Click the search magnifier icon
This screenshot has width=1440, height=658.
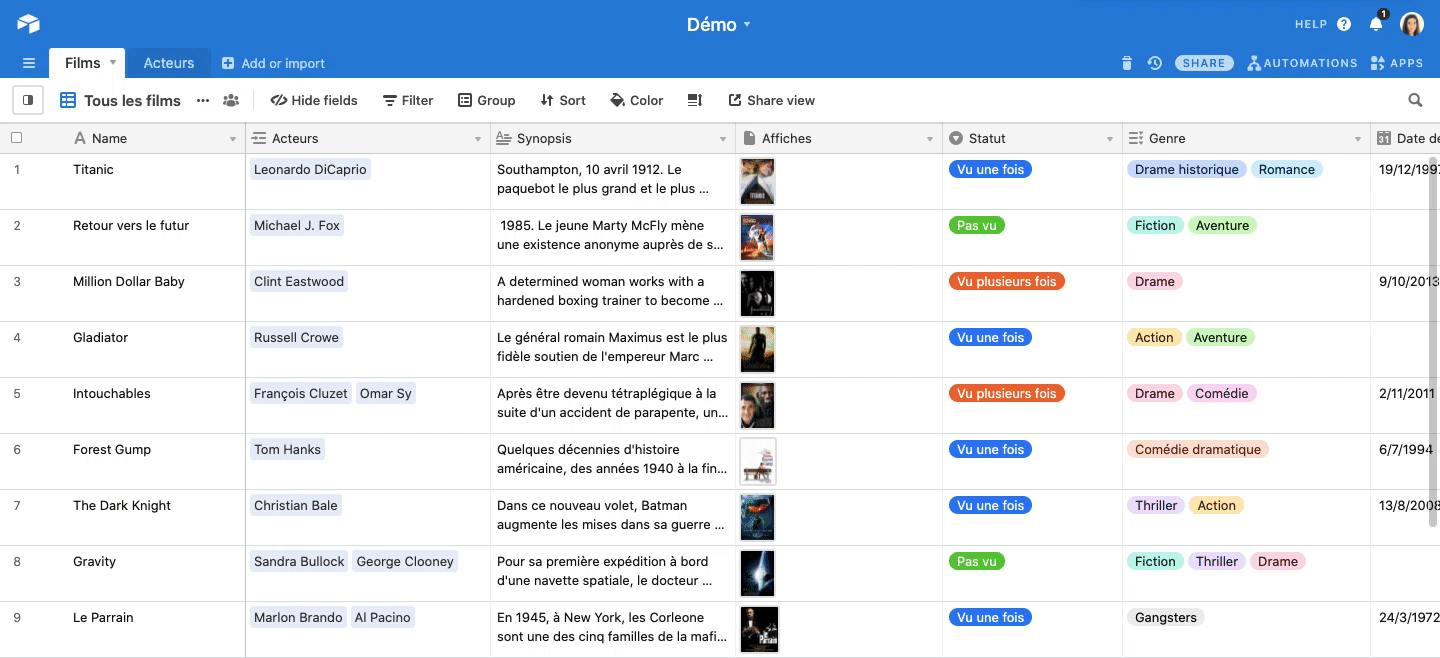(x=1415, y=100)
